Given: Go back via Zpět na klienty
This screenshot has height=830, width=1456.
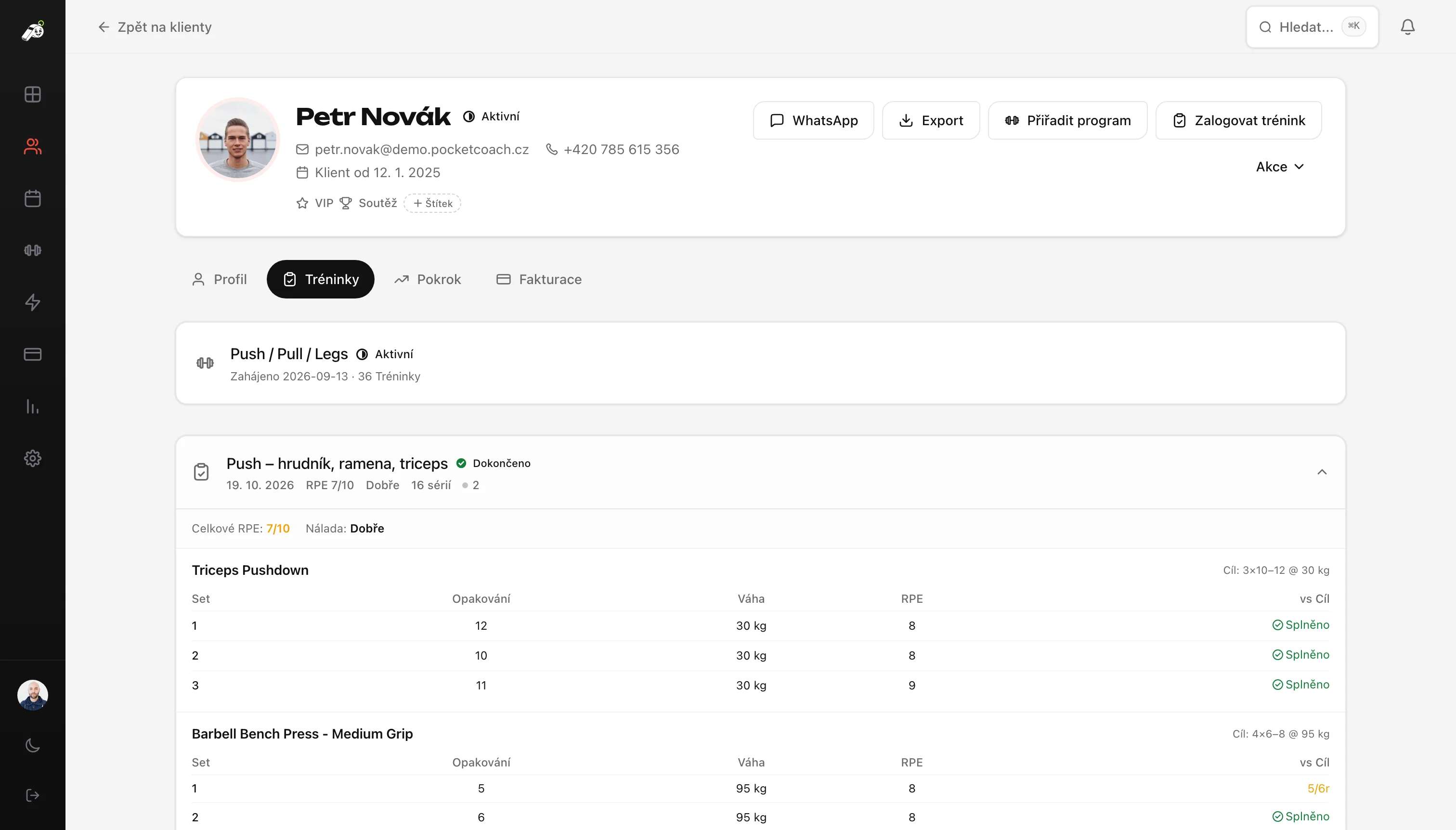Looking at the screenshot, I should tap(155, 27).
